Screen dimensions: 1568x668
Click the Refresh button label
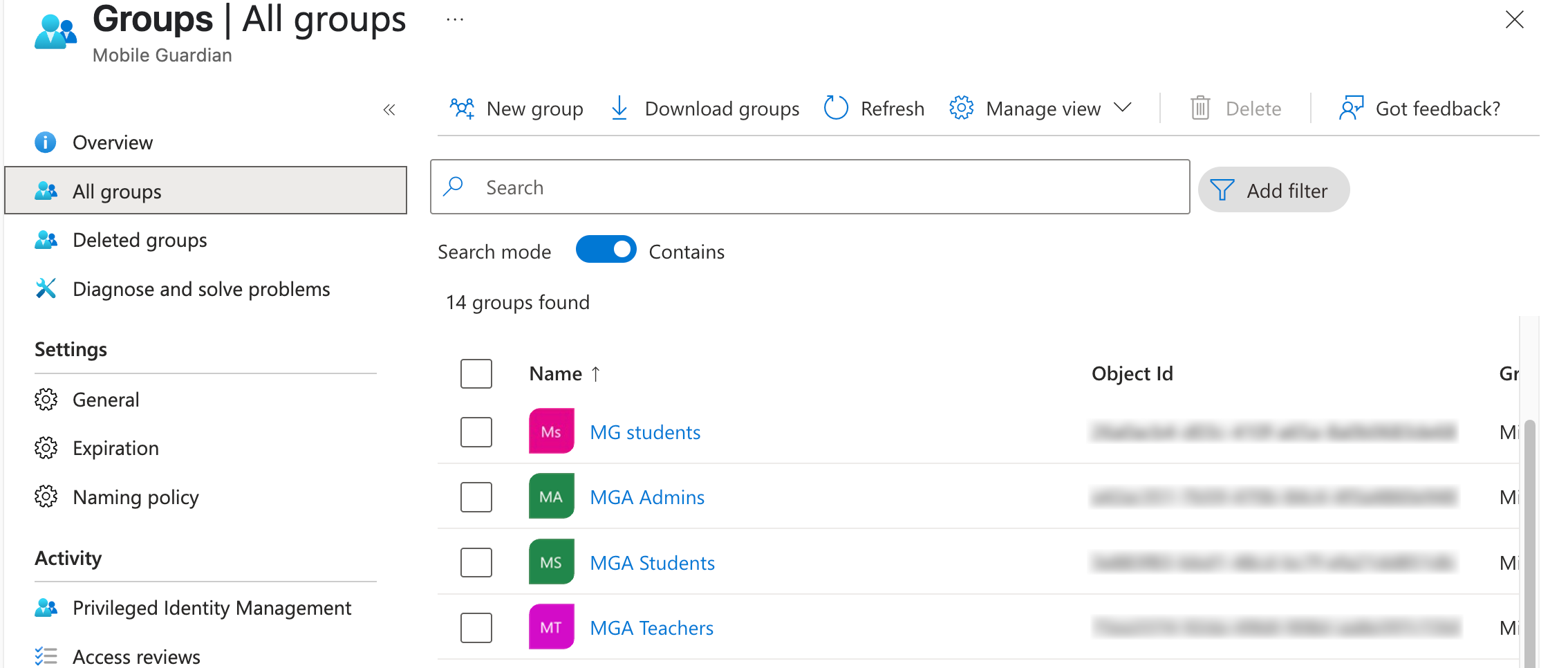[892, 109]
